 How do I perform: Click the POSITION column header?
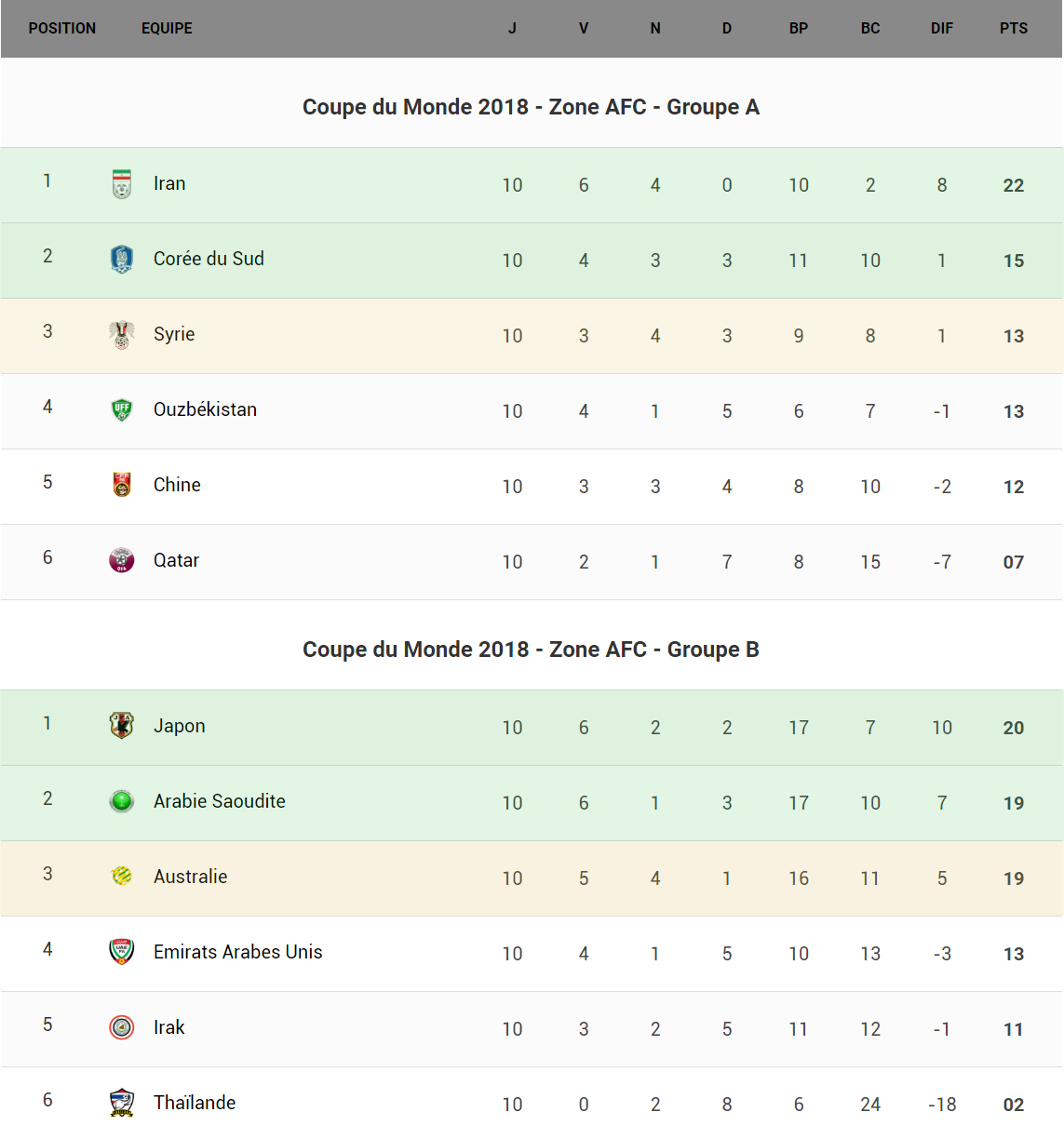pyautogui.click(x=62, y=29)
